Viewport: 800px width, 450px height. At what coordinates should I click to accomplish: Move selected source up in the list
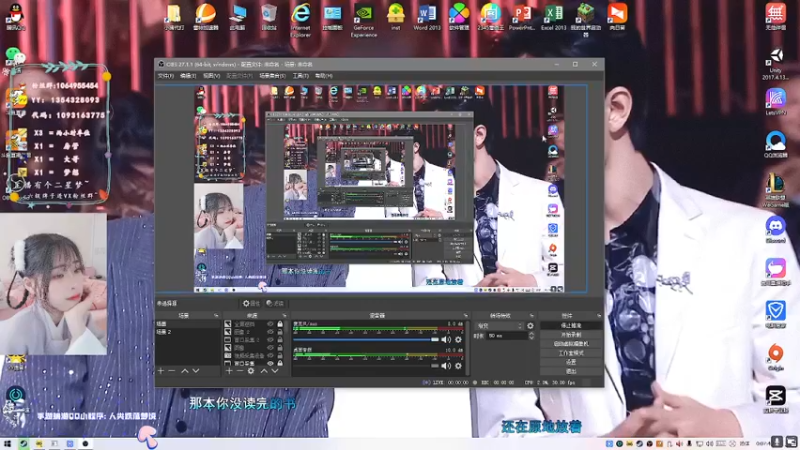(264, 371)
